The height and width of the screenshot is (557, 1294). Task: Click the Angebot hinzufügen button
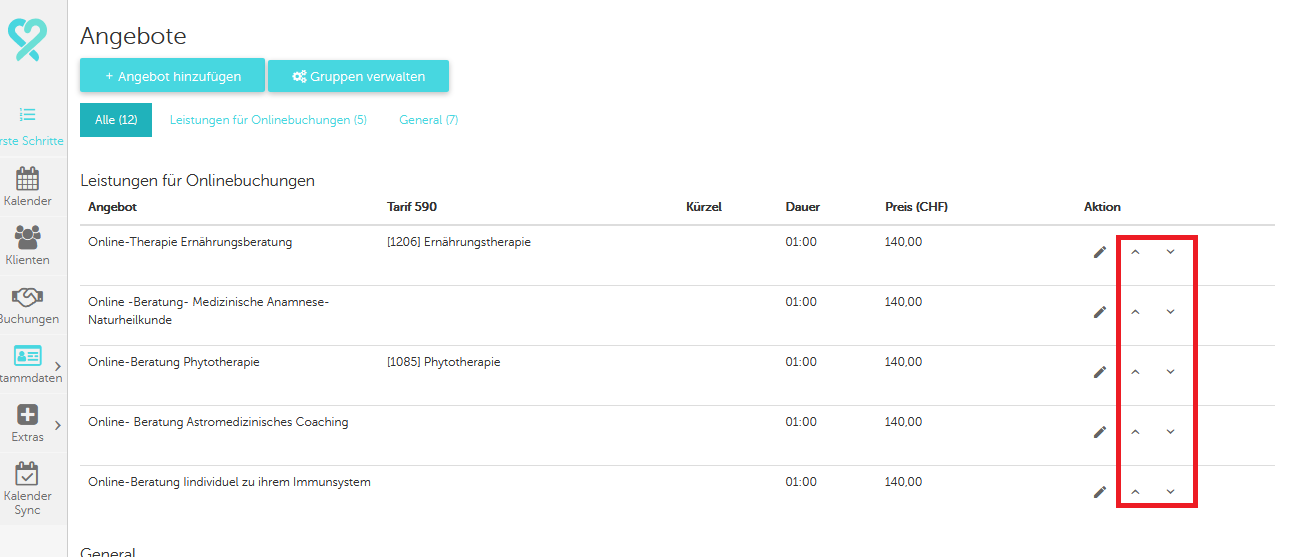[172, 76]
